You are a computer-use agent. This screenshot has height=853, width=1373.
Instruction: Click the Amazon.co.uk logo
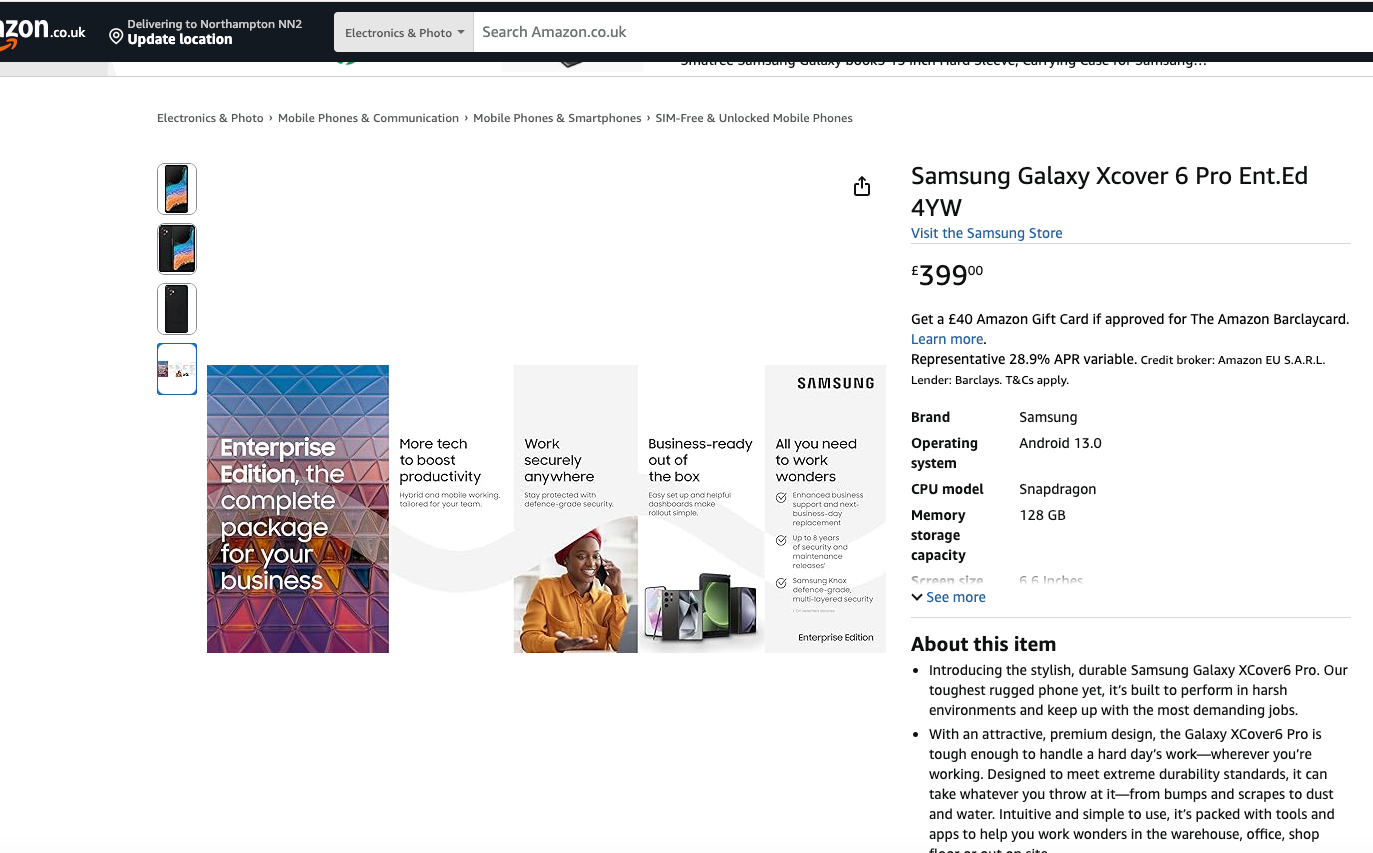(42, 32)
